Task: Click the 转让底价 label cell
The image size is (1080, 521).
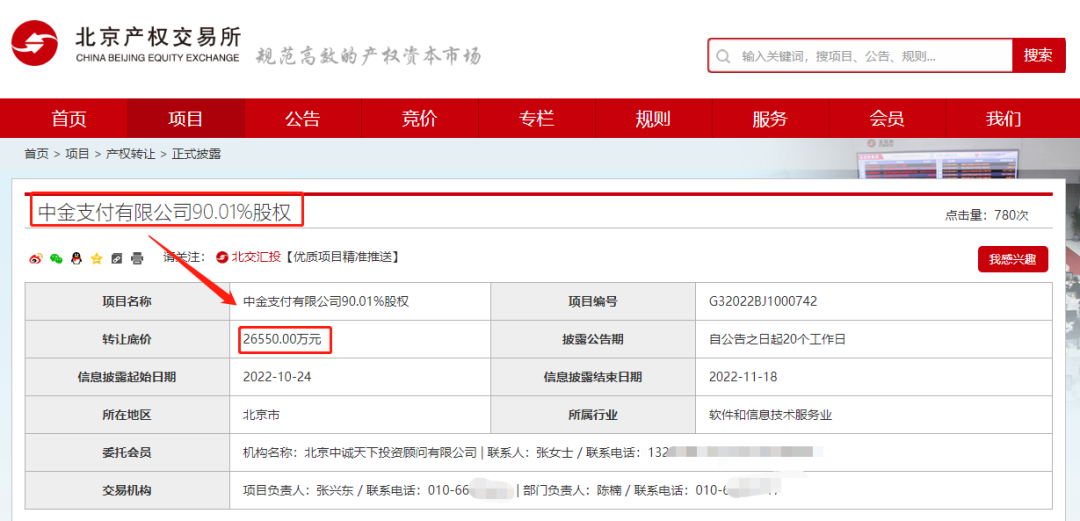Action: [x=127, y=339]
